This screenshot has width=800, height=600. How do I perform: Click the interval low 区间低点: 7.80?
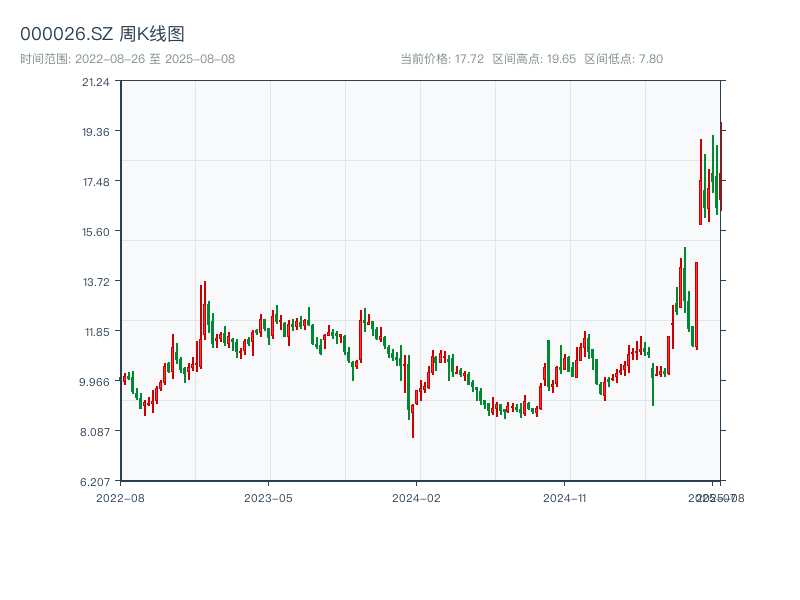(x=623, y=59)
